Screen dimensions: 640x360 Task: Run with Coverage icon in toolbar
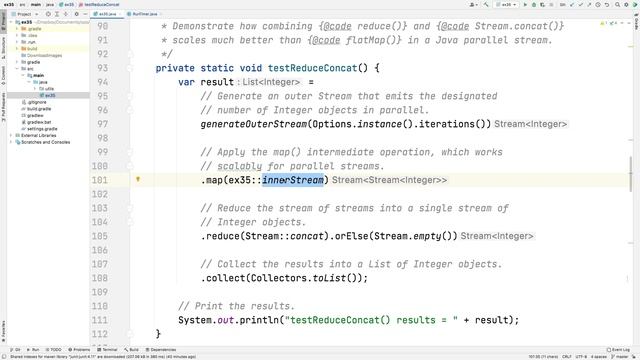[x=542, y=4]
